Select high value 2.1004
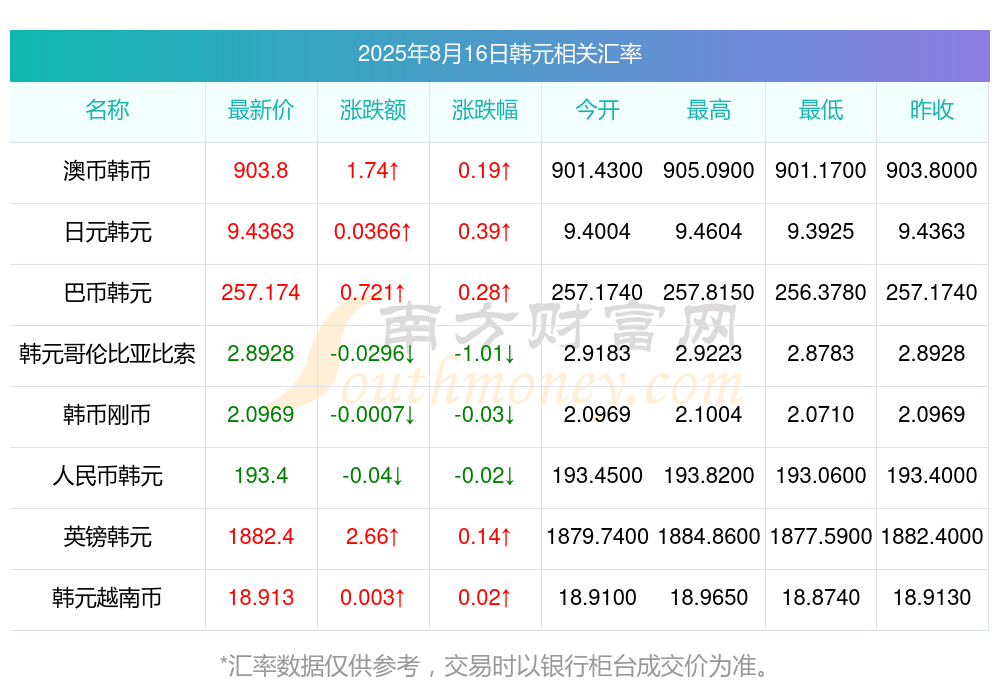This screenshot has width=1000, height=698. pyautogui.click(x=709, y=414)
